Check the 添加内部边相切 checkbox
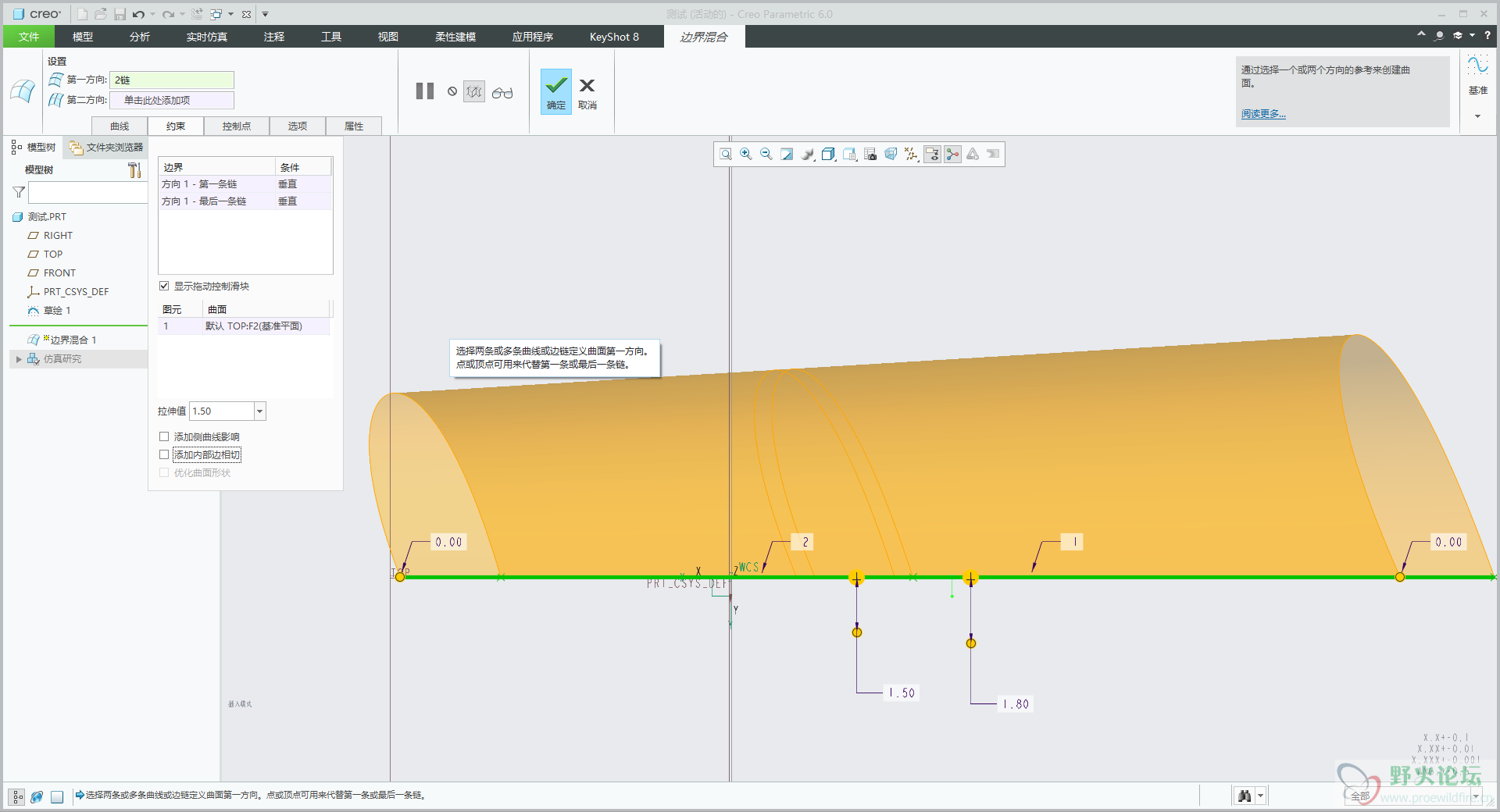The image size is (1500, 812). pyautogui.click(x=164, y=454)
